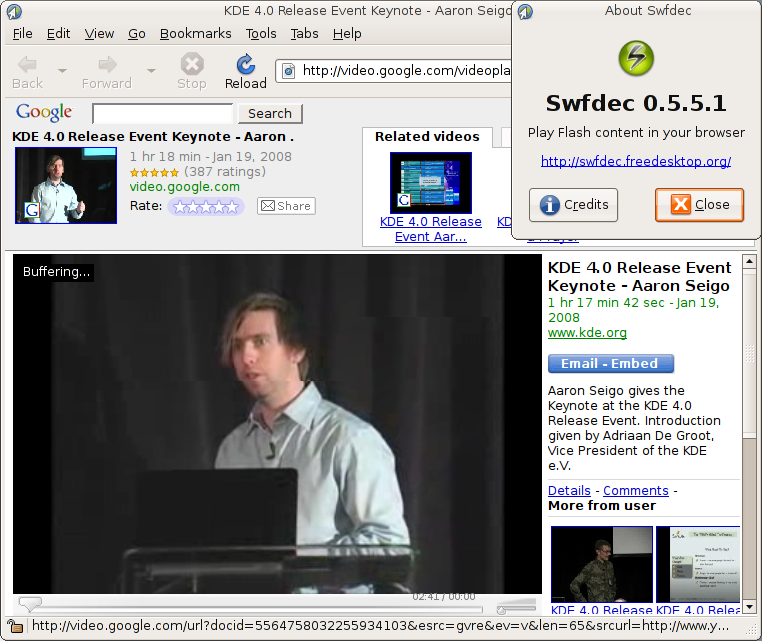Click the 'Buffering...' status label

tap(56, 272)
